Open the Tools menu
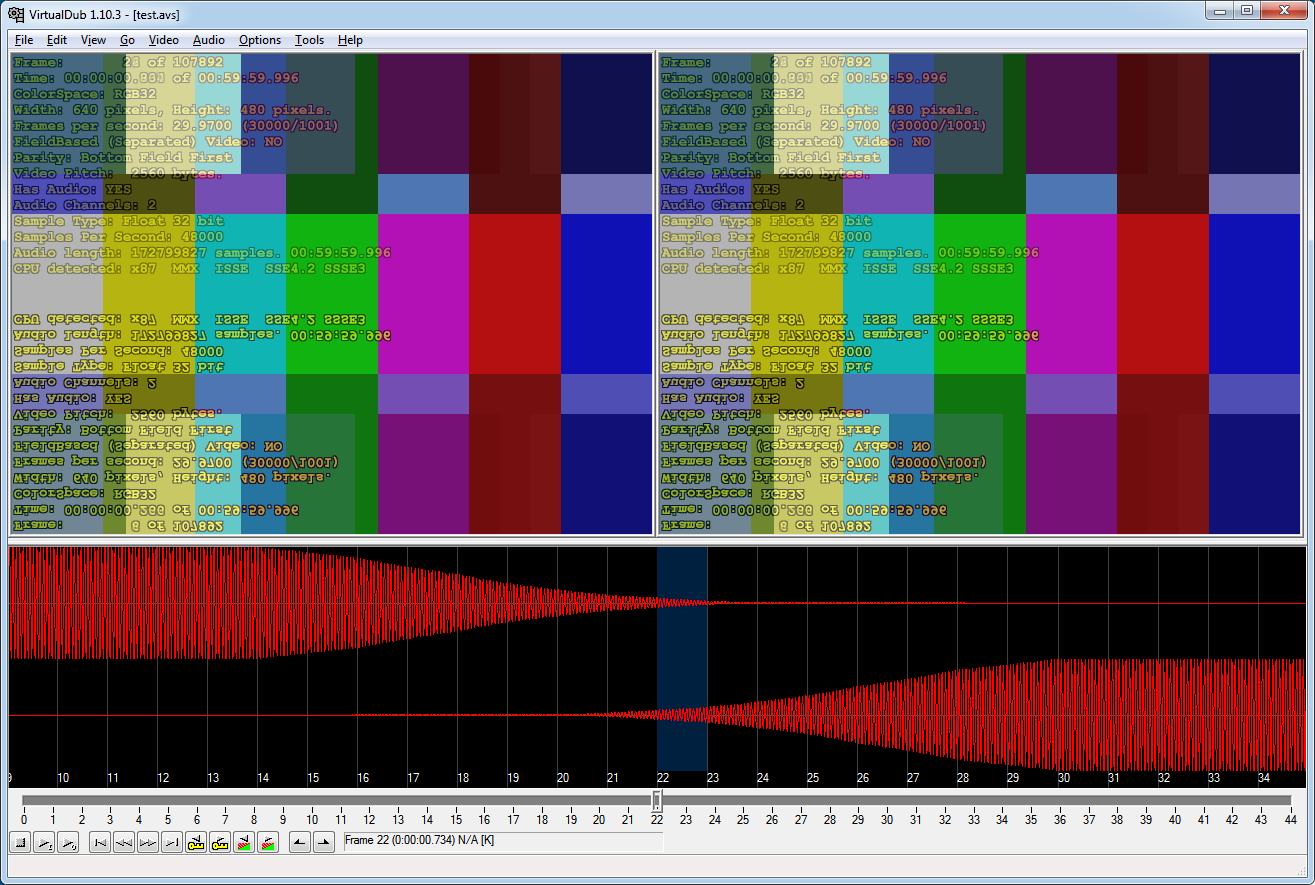Viewport: 1315px width, 885px height. (x=309, y=40)
